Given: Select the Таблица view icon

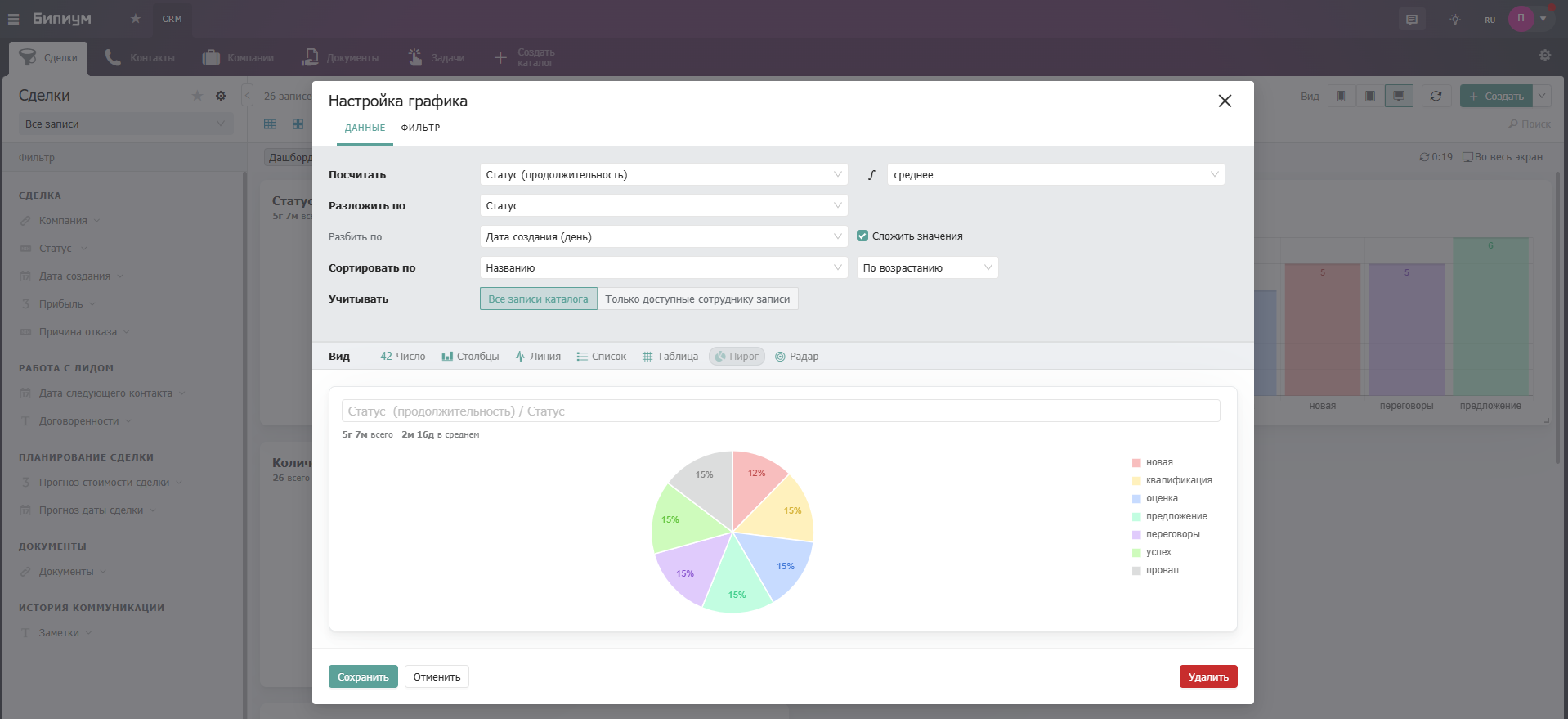Looking at the screenshot, I should [x=647, y=357].
